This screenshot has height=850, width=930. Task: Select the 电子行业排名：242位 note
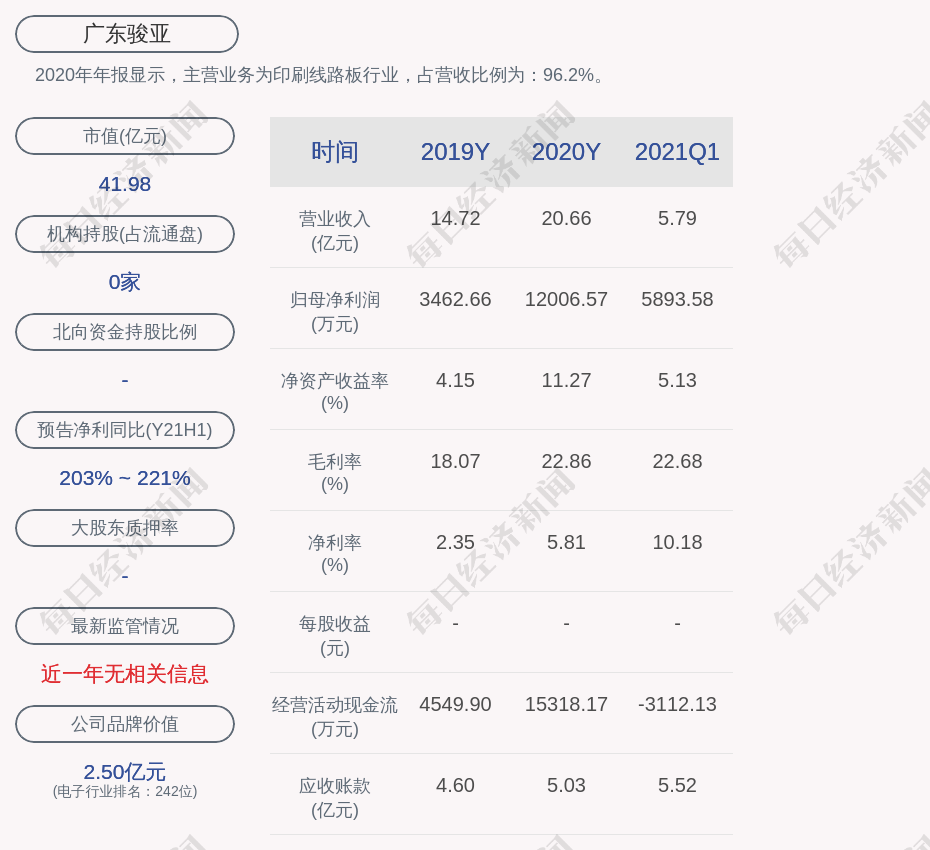125,791
